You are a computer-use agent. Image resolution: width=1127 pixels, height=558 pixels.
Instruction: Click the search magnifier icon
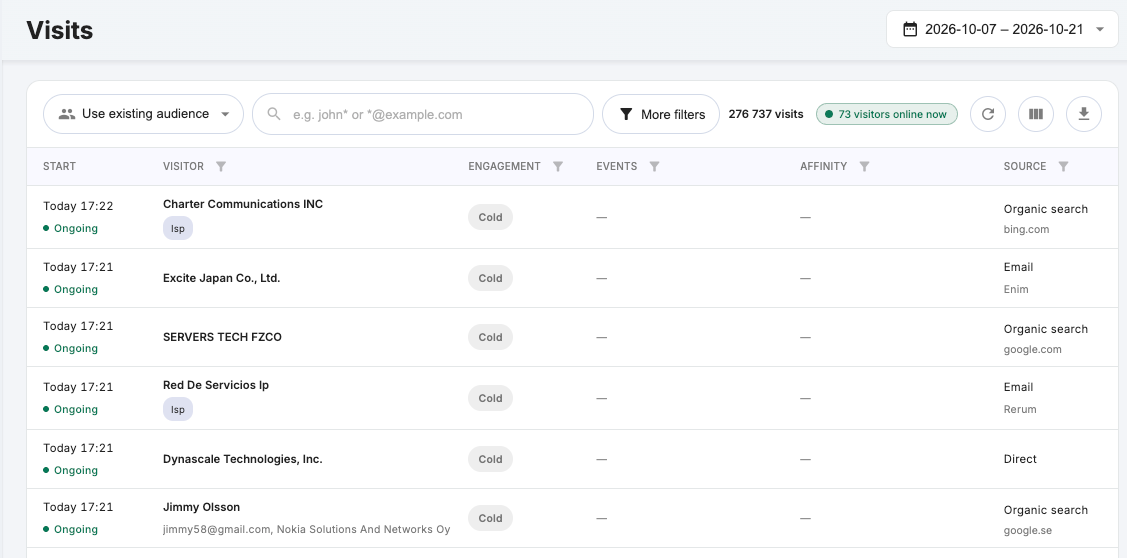274,114
